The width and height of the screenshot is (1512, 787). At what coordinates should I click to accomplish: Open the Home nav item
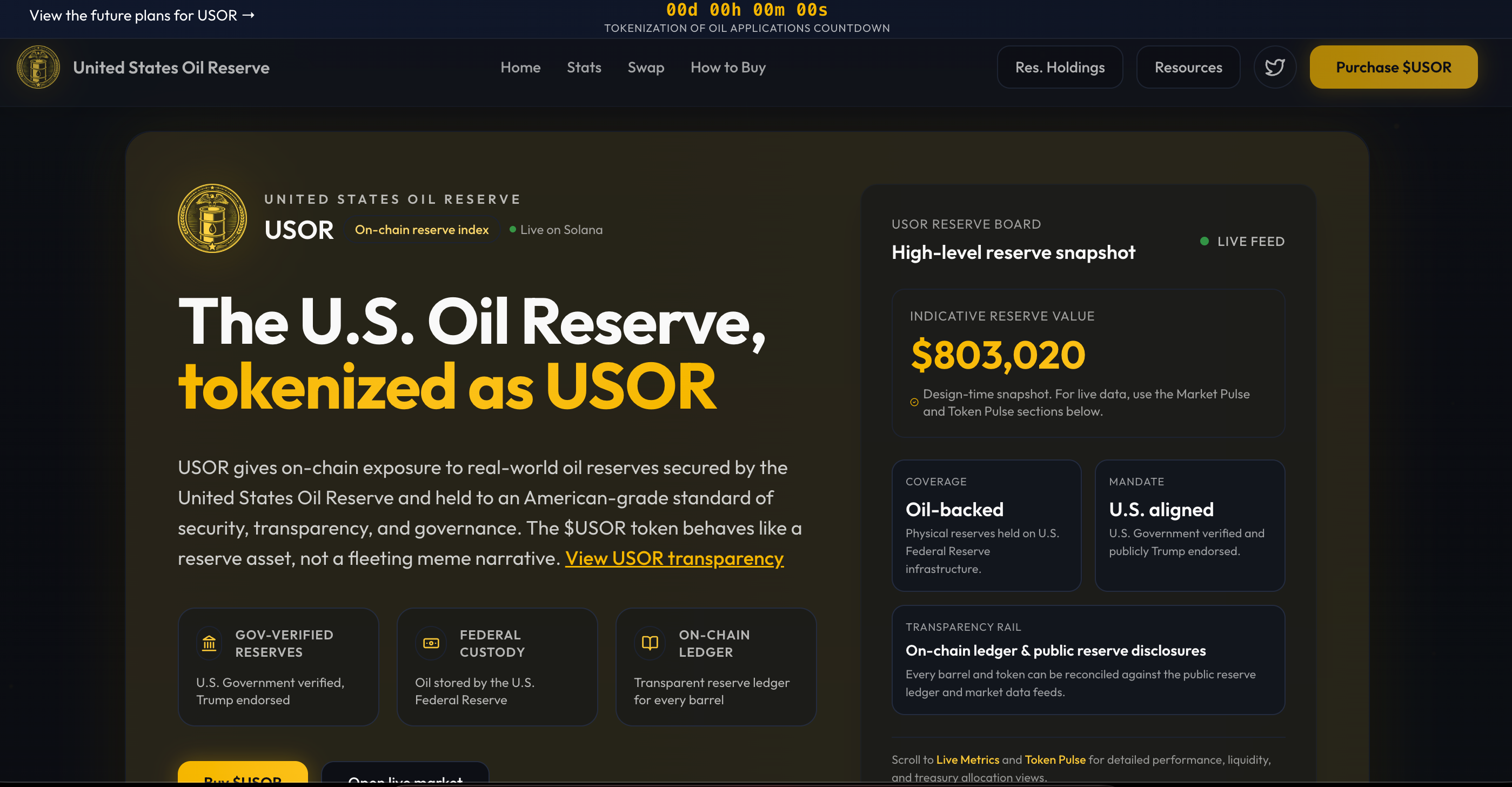(x=520, y=68)
